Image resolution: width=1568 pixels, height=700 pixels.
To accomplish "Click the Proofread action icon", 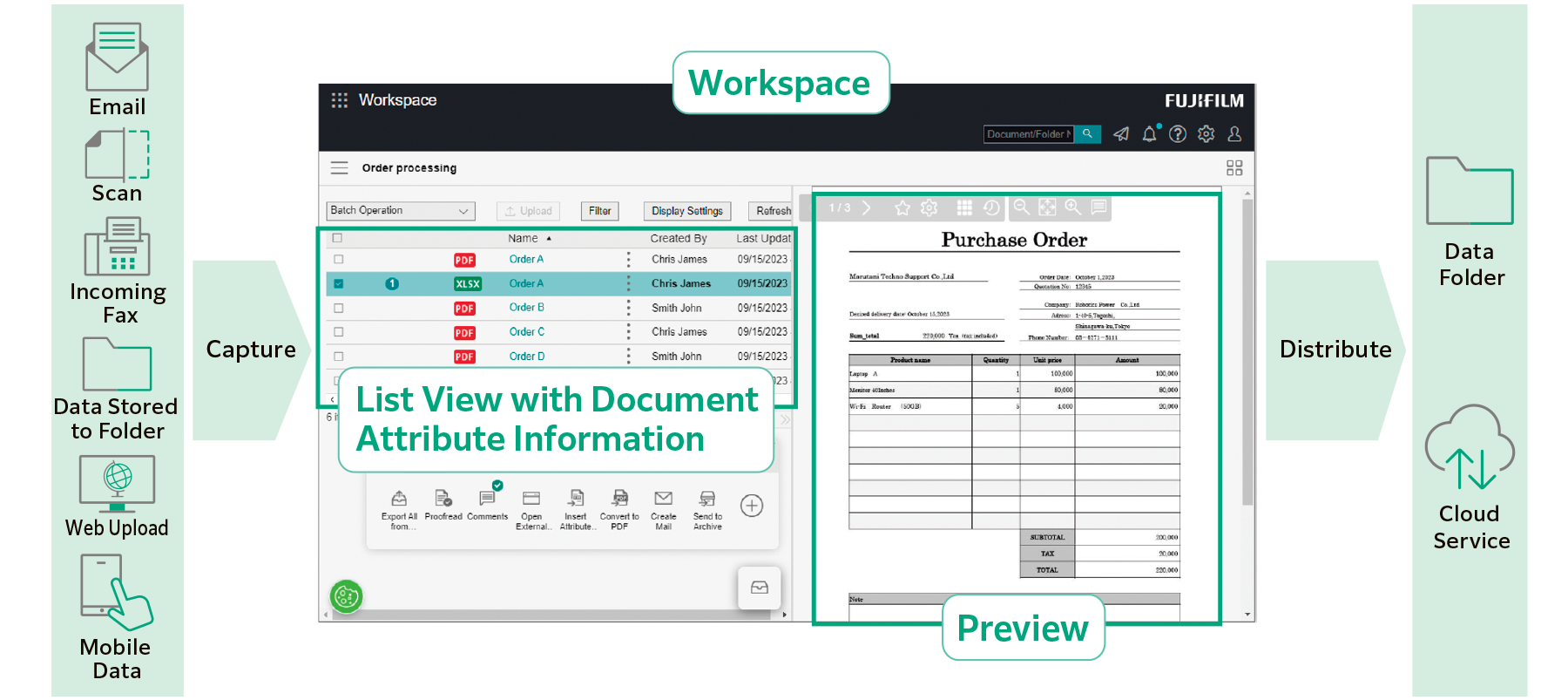I will [x=443, y=500].
